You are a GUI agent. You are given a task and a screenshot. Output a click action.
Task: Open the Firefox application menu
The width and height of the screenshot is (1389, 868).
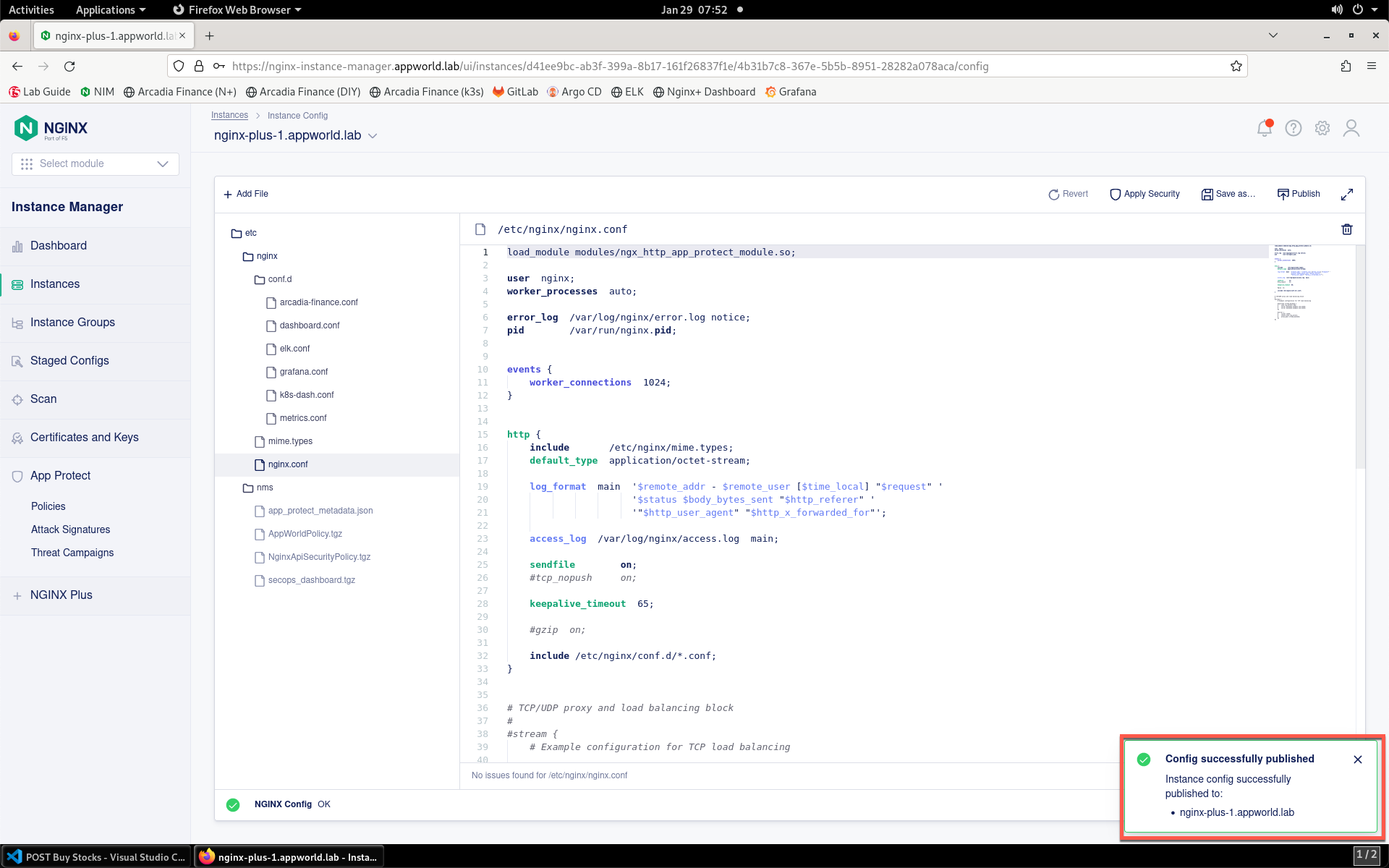1372,66
